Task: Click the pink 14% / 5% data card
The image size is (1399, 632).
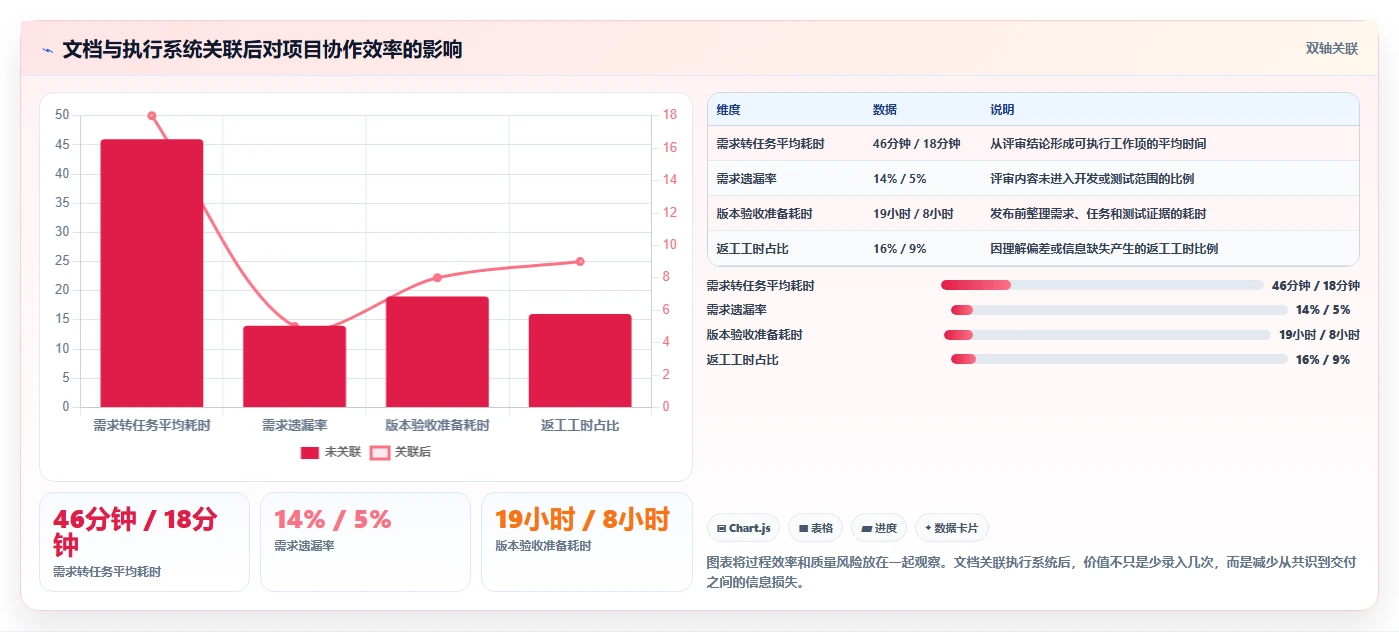Action: click(365, 542)
